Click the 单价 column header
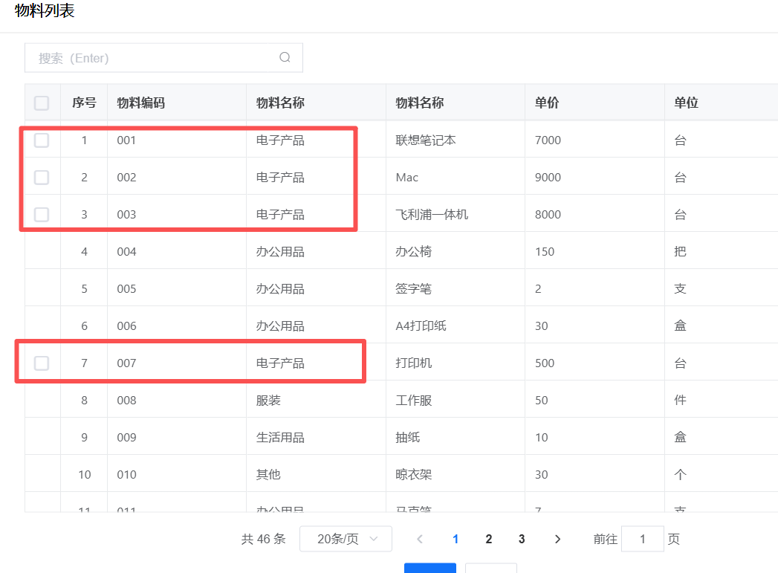779x574 pixels. coord(547,103)
